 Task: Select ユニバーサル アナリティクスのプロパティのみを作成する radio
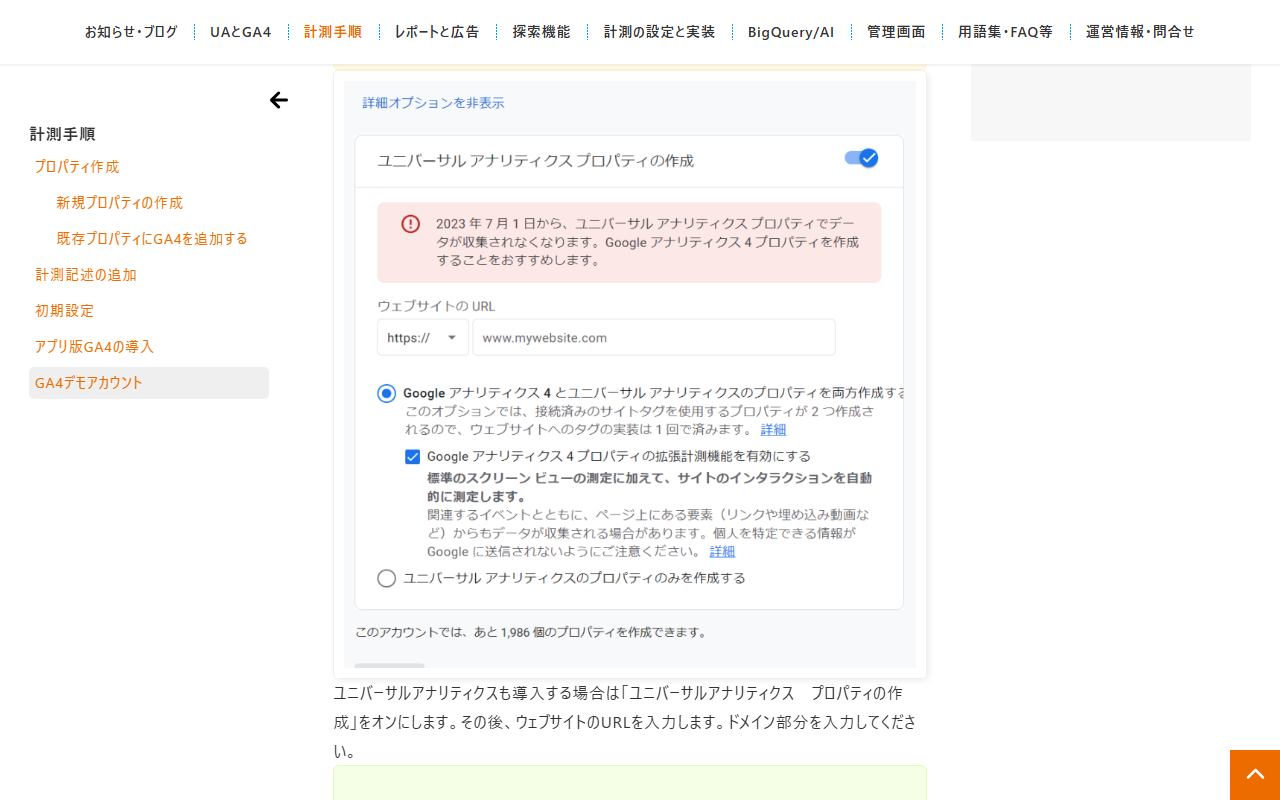387,578
